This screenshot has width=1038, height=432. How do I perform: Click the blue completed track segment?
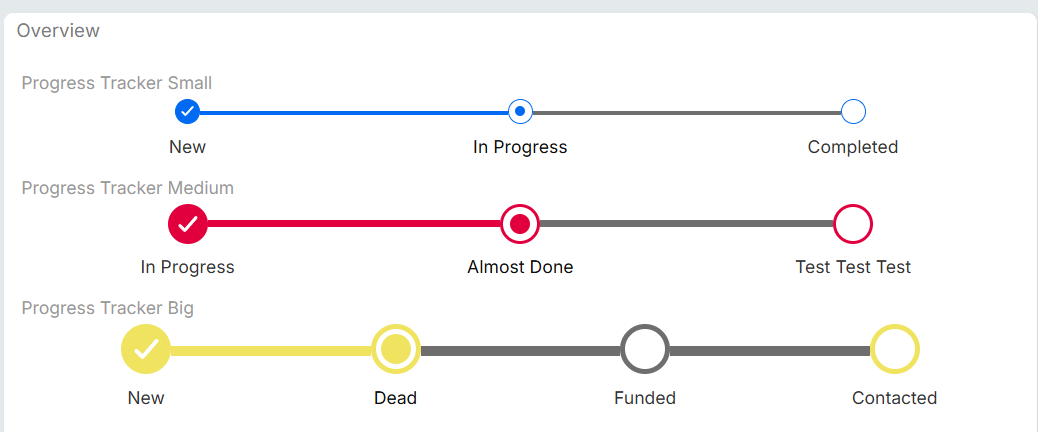(x=354, y=112)
